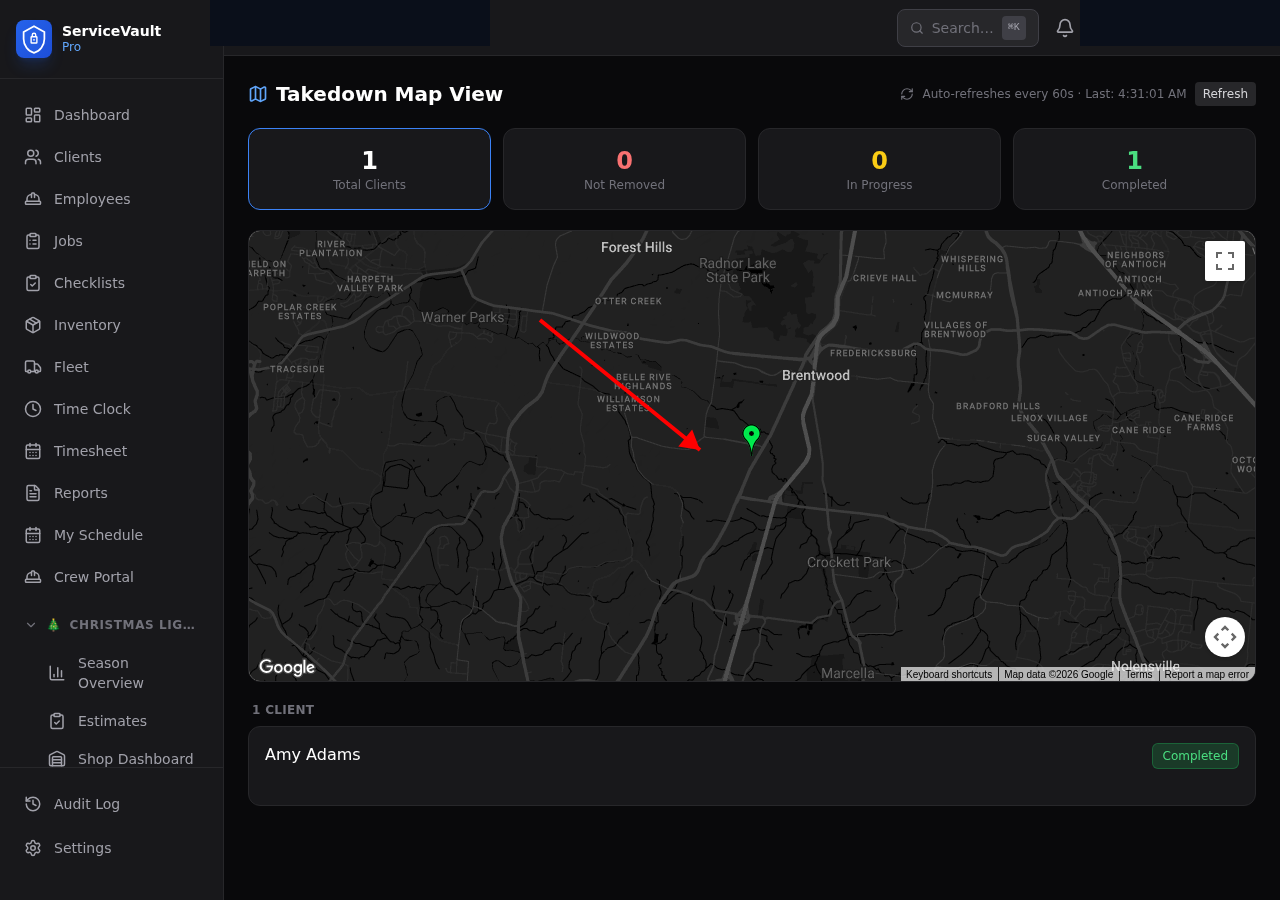Image resolution: width=1280 pixels, height=900 pixels.
Task: Click the Refresh button
Action: [x=1224, y=93]
